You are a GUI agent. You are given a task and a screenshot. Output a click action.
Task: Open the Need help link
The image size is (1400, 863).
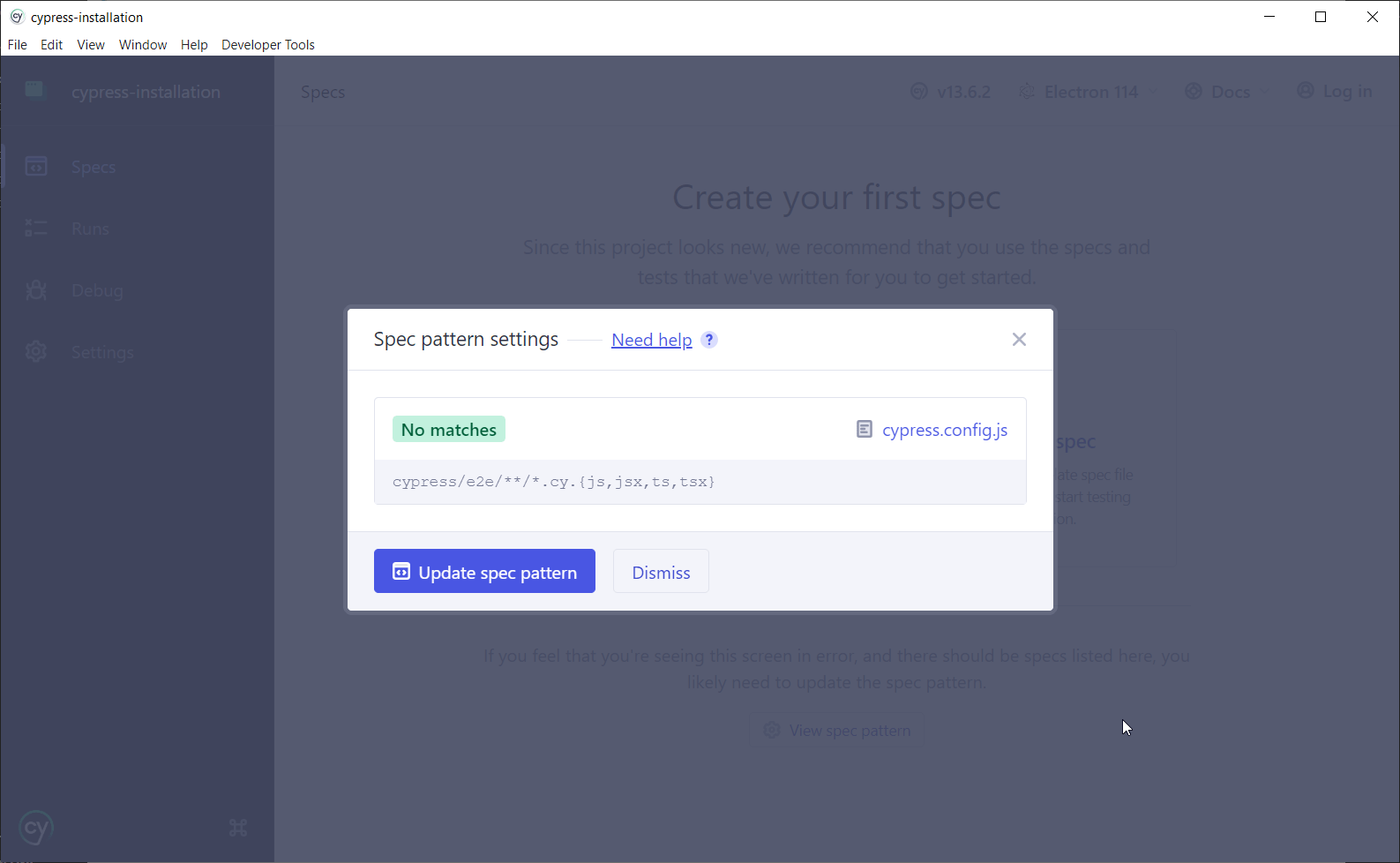[x=651, y=340]
